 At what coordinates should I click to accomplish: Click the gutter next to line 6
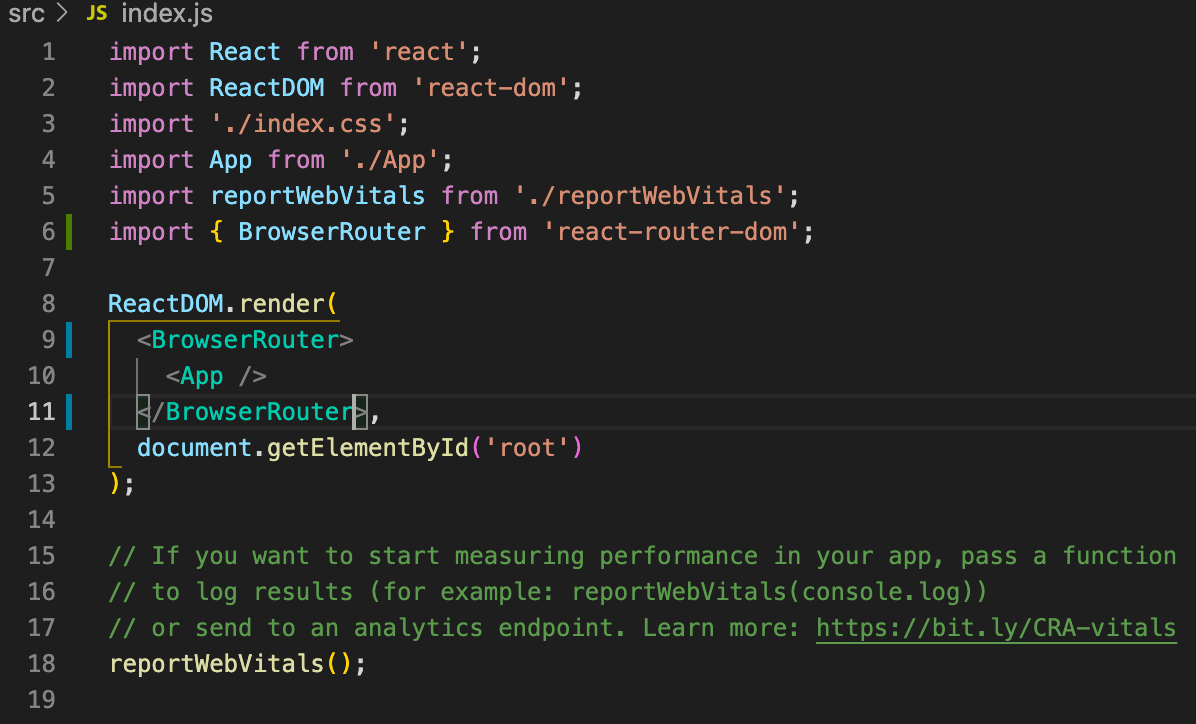tap(68, 231)
